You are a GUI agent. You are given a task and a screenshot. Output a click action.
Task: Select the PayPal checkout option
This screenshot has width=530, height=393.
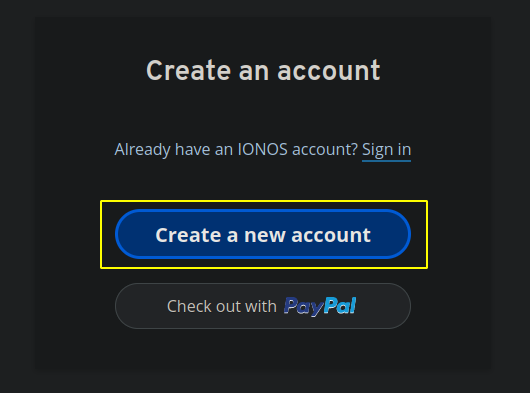pos(263,306)
